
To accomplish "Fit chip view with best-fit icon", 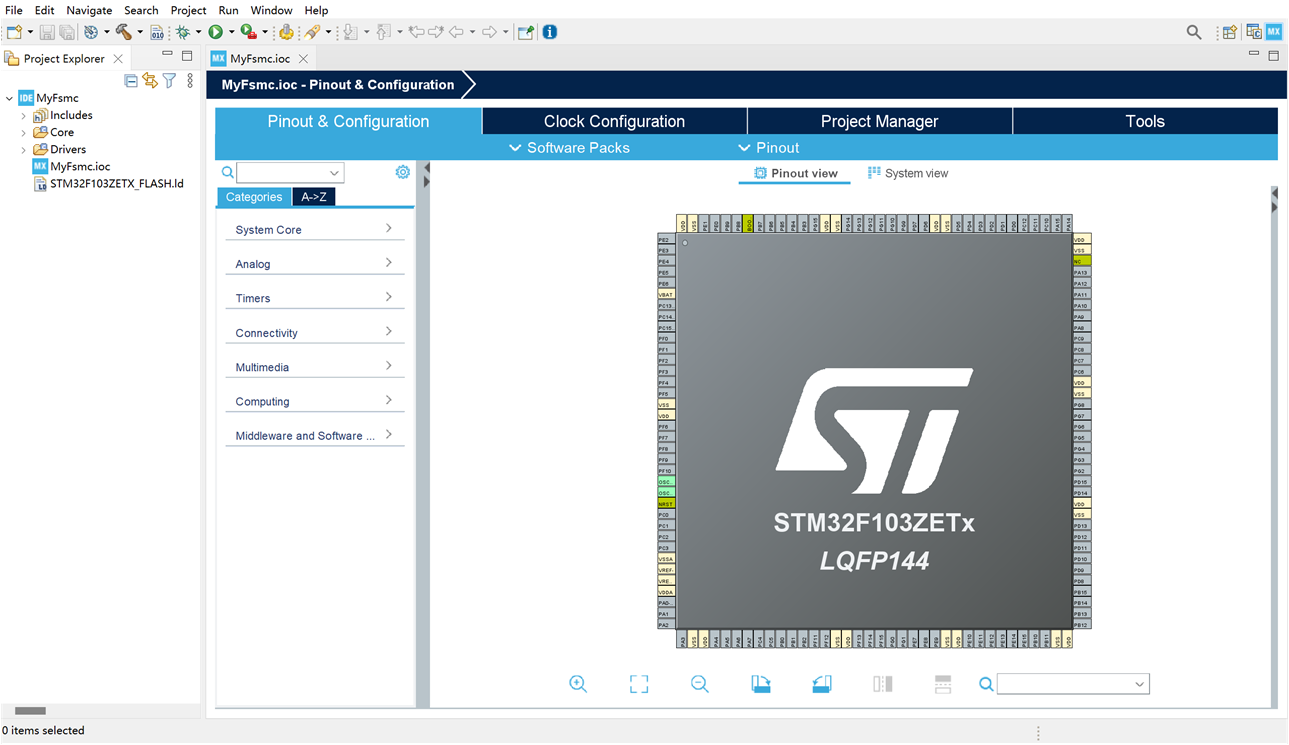I will 639,684.
